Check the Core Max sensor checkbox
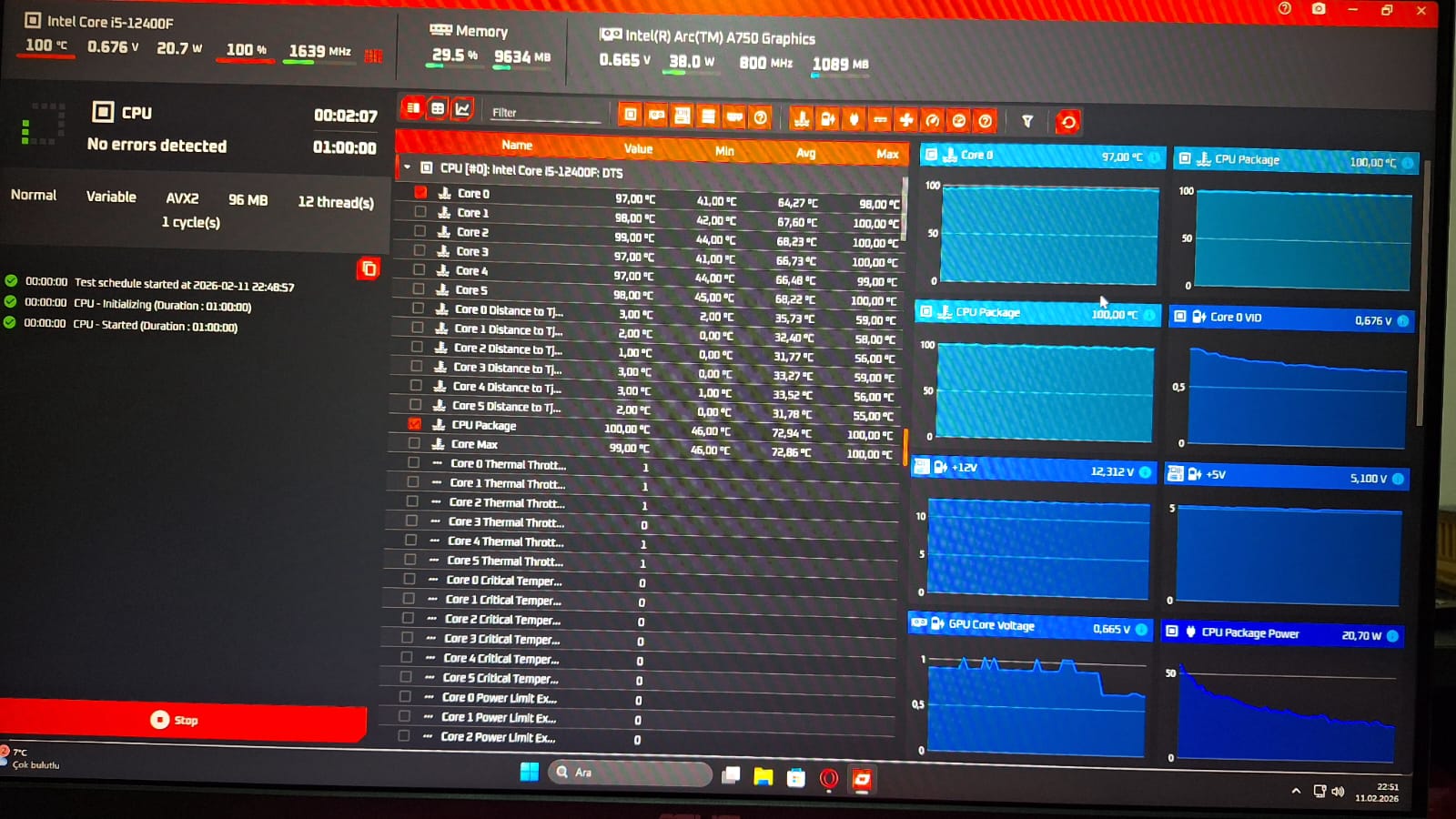Image resolution: width=1456 pixels, height=819 pixels. (x=414, y=443)
